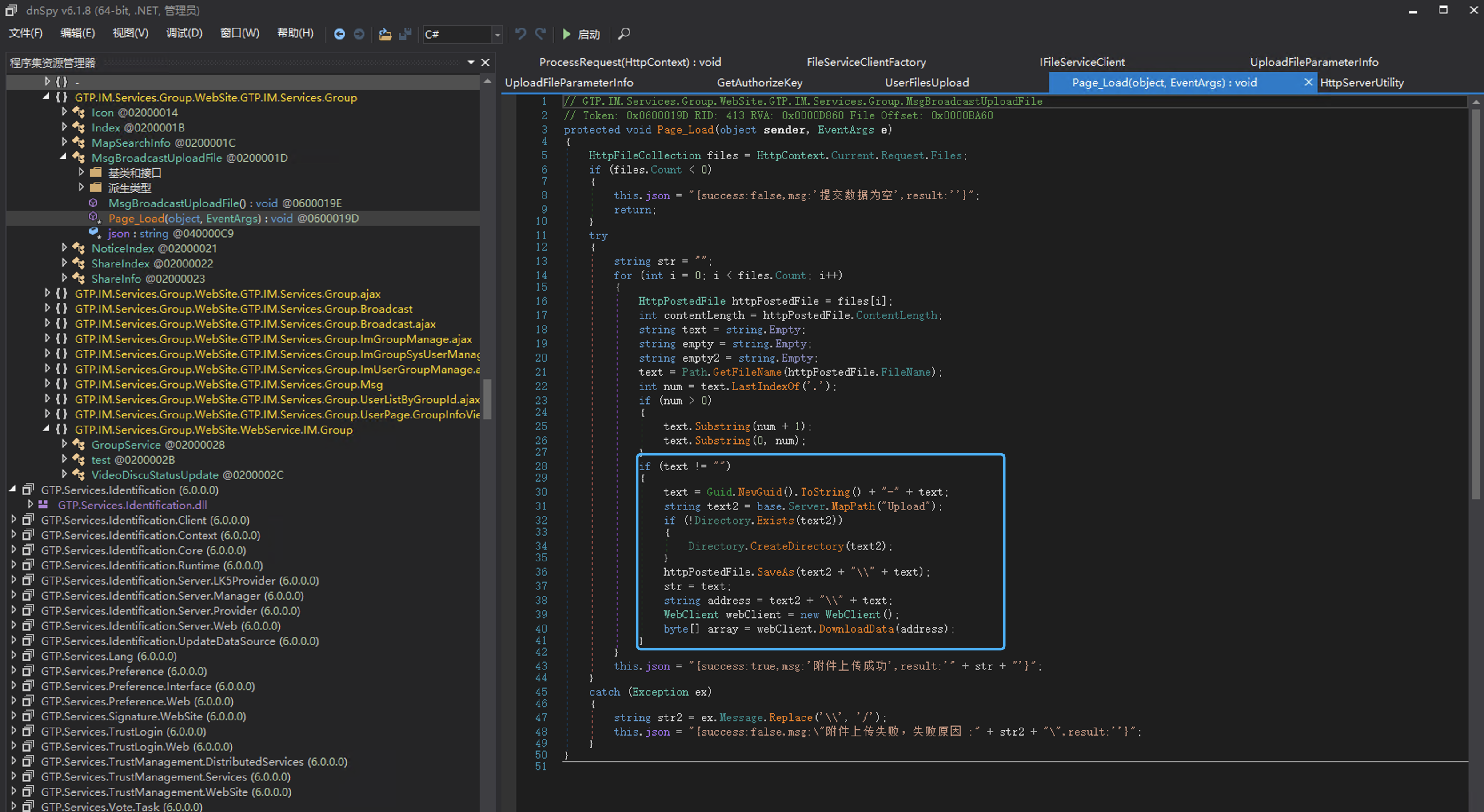
Task: Open the 调试(D) menu
Action: point(184,33)
